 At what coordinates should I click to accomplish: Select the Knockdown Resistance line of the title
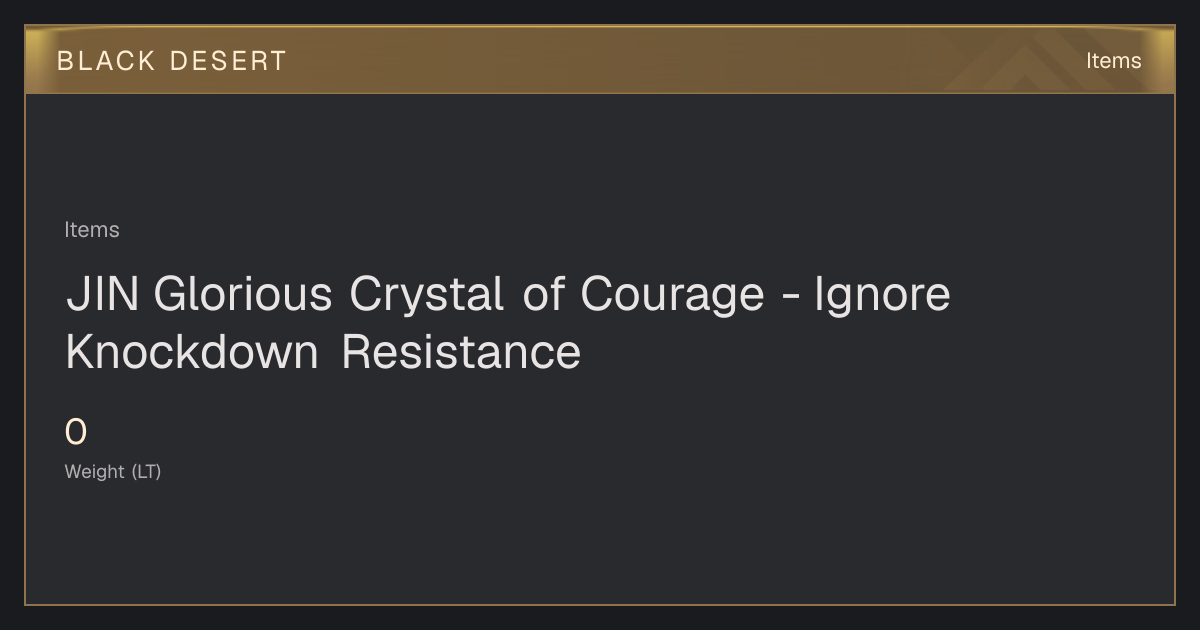click(x=323, y=352)
